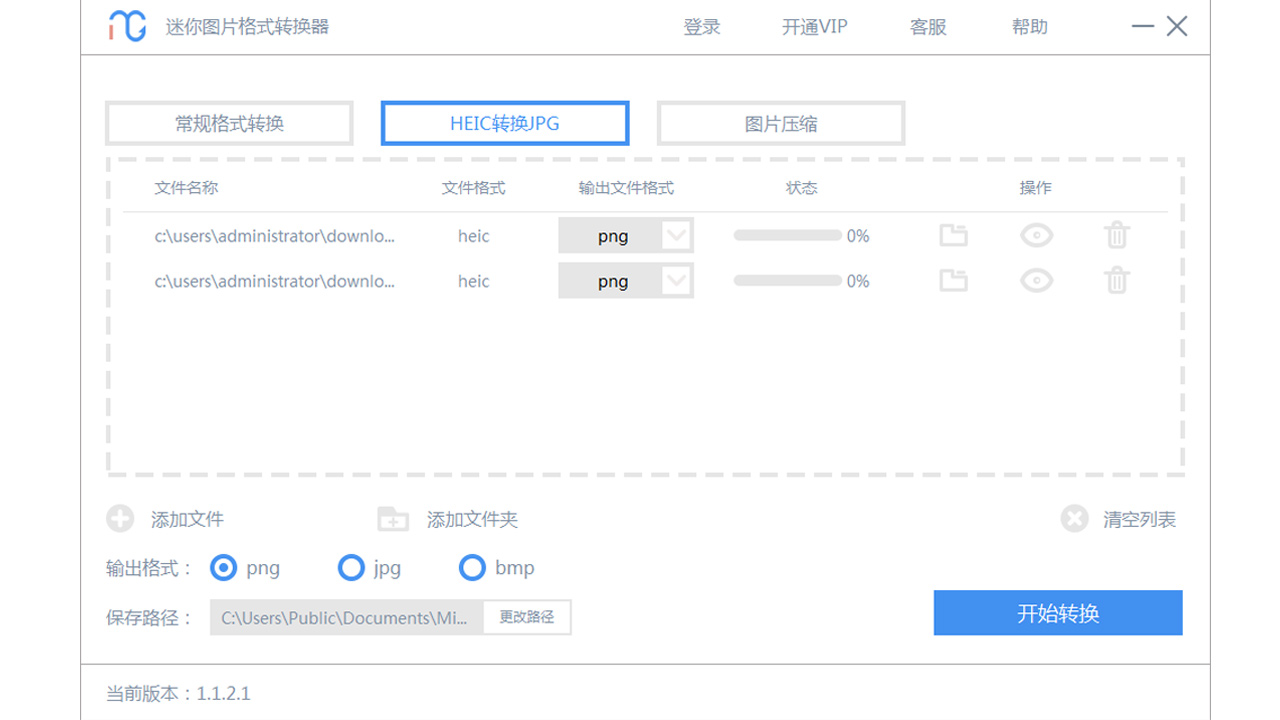Open the output format dropdown for the first file
1280x720 pixels.
tap(678, 235)
